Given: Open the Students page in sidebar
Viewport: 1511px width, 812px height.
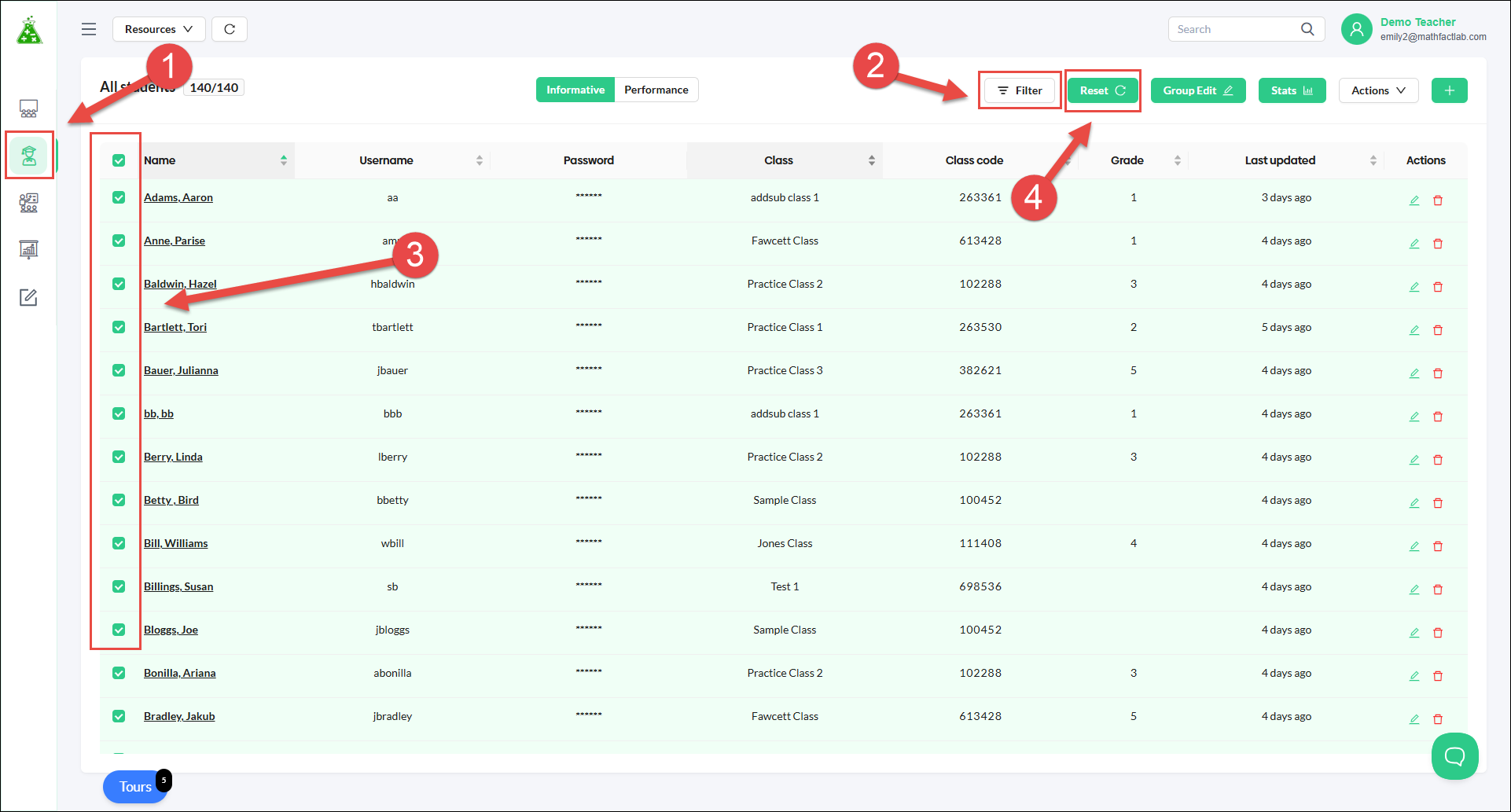Looking at the screenshot, I should (29, 156).
